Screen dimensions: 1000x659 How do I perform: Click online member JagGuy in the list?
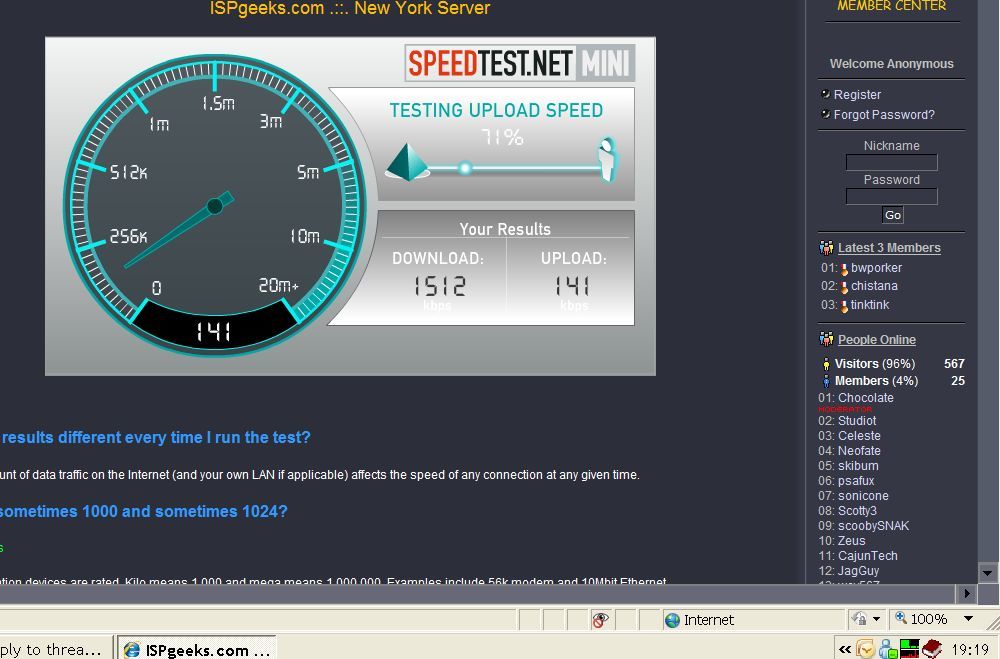pos(858,570)
